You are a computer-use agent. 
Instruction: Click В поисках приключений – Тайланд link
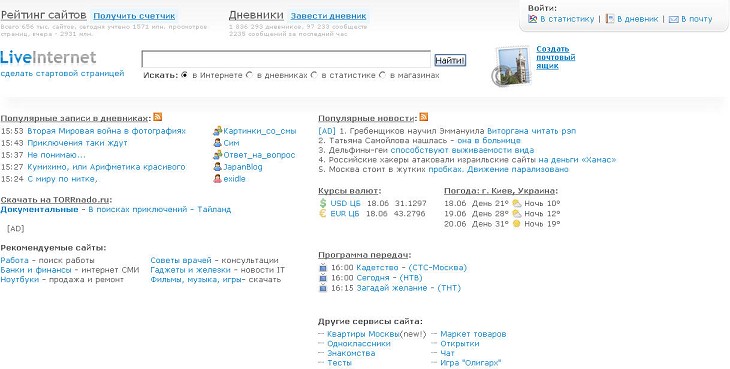(x=160, y=209)
